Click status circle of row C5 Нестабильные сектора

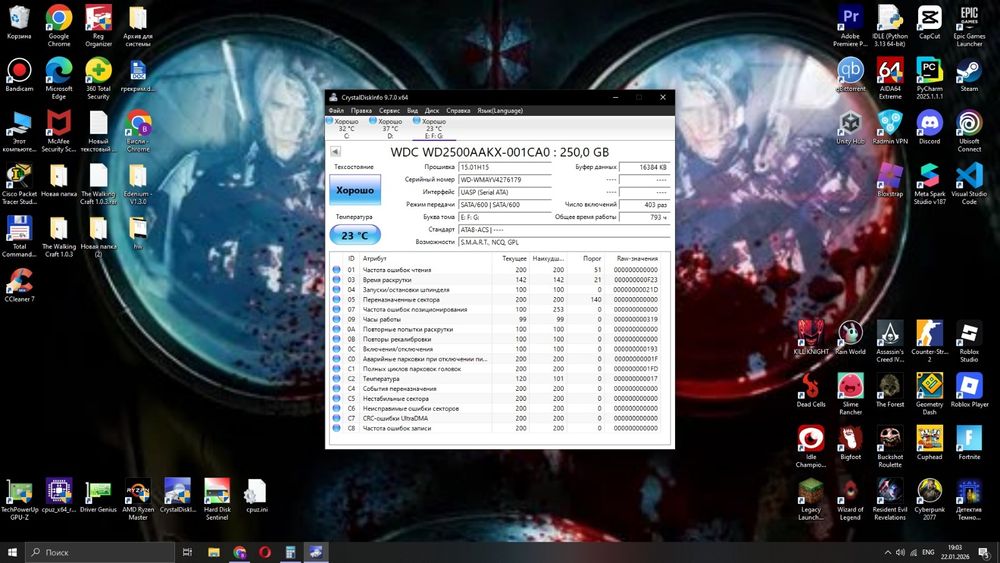[x=336, y=398]
